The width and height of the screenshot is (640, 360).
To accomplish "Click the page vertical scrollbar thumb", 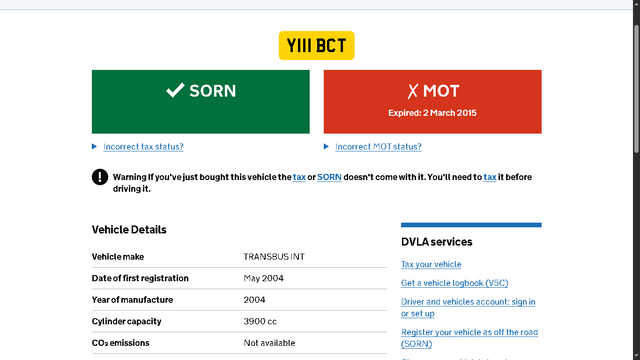I will 636,89.
